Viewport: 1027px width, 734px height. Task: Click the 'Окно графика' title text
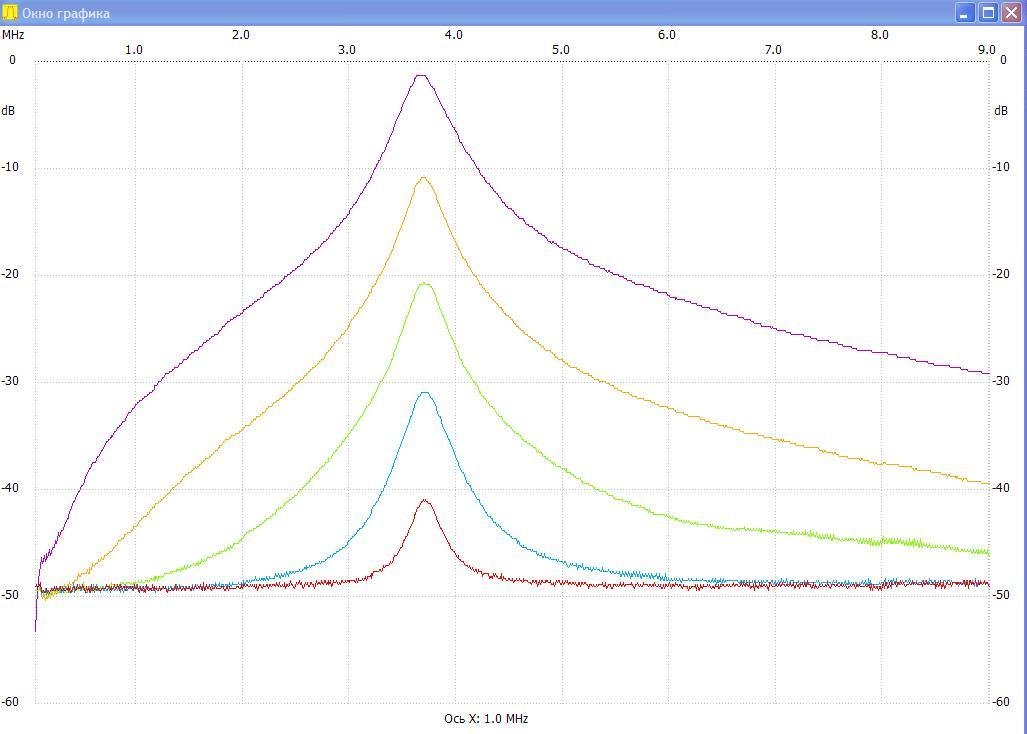coord(66,13)
